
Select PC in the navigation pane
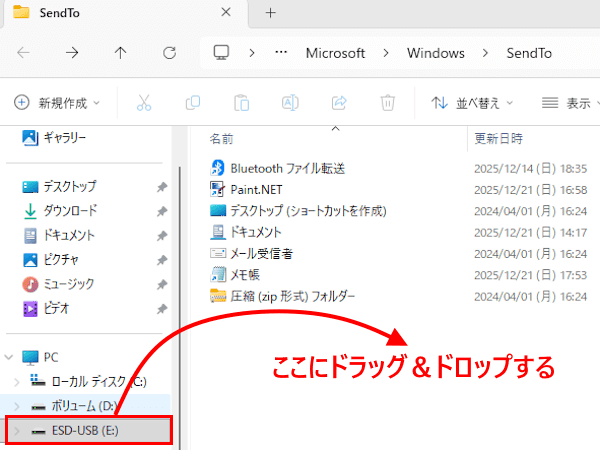pos(40,357)
